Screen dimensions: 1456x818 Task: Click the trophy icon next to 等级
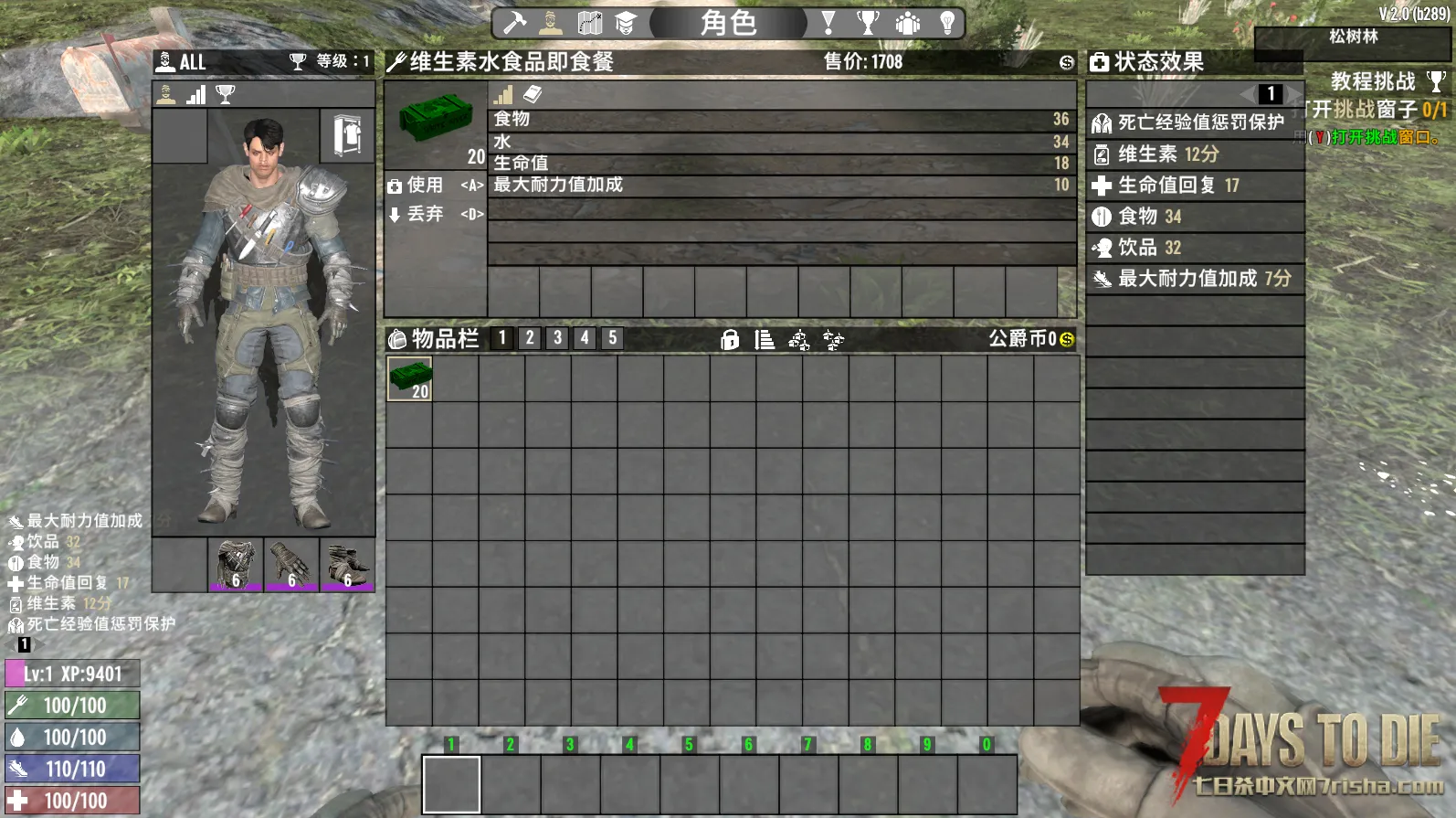298,61
